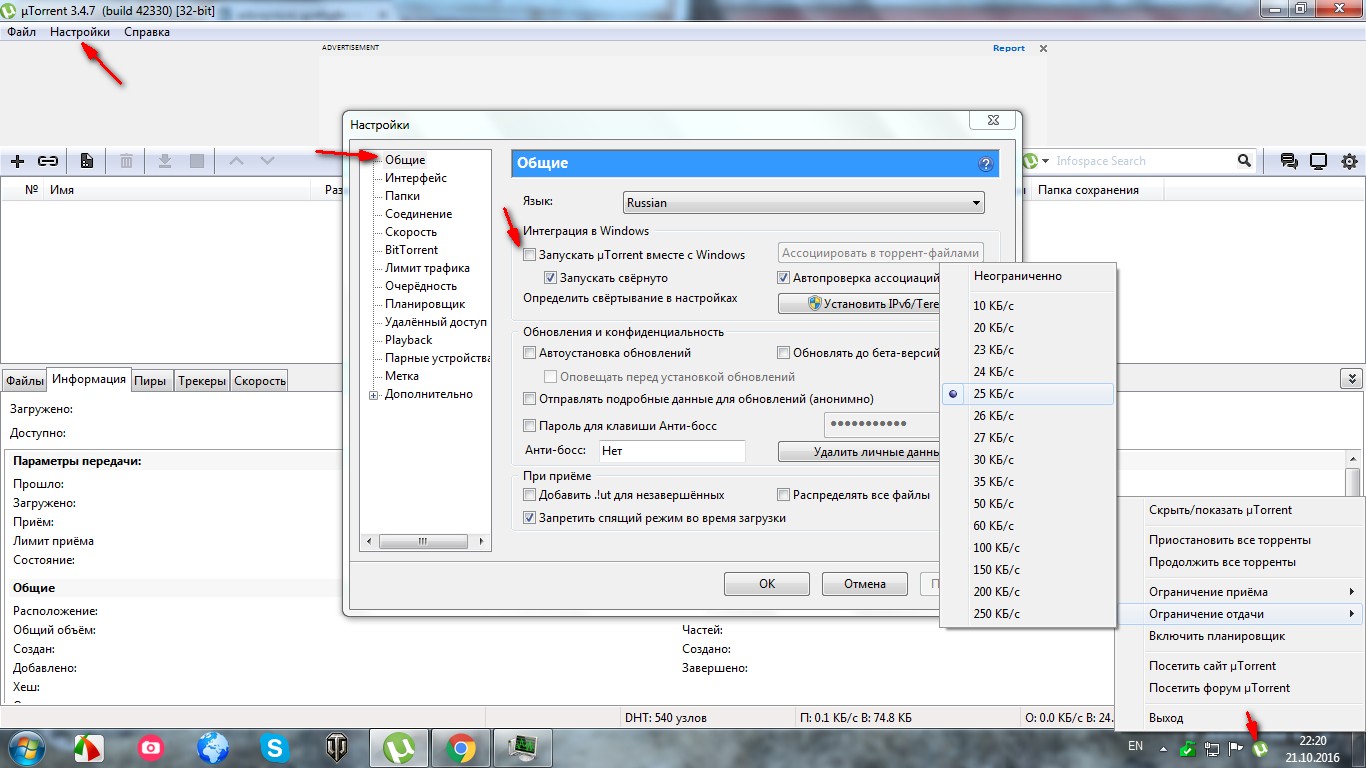This screenshot has height=768, width=1366.
Task: Enable Запускать µTorrent вместе с Windows checkbox
Action: pyautogui.click(x=530, y=255)
